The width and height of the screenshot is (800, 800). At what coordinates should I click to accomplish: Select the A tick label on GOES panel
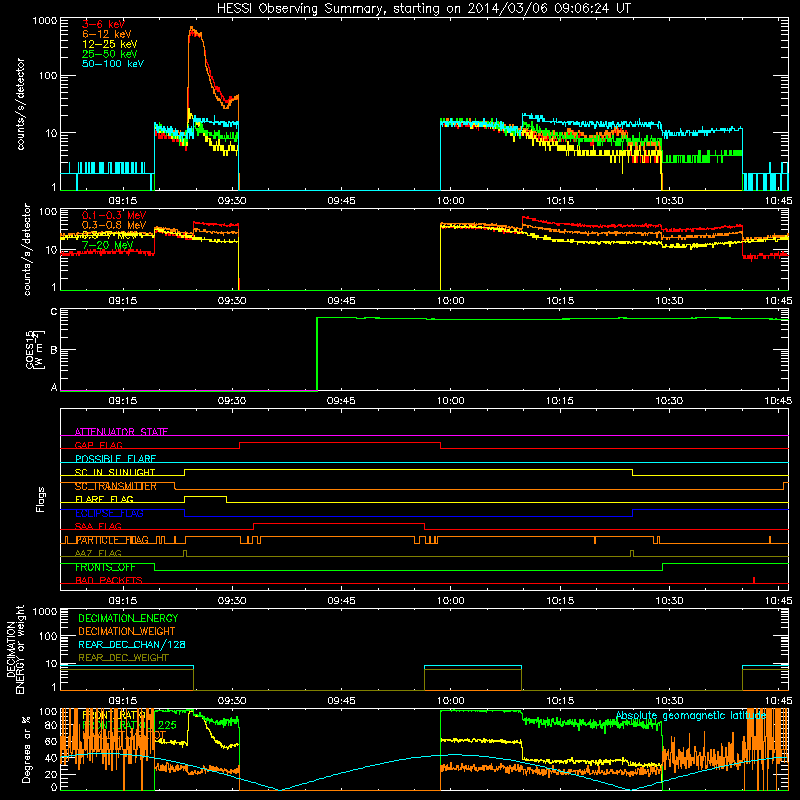pyautogui.click(x=54, y=387)
